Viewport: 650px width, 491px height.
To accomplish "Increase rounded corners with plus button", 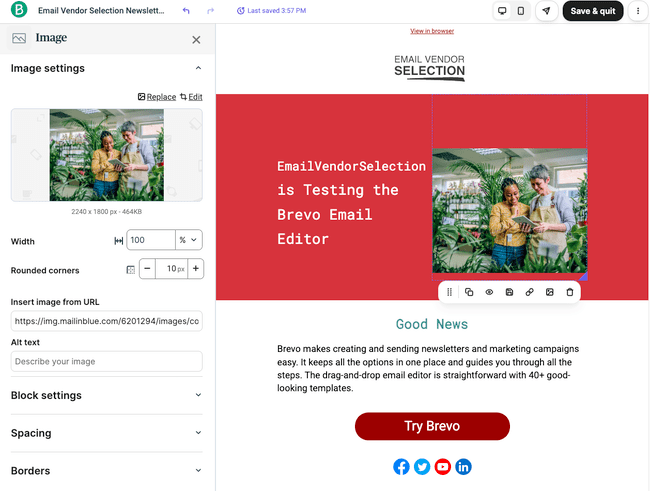I will (x=196, y=269).
